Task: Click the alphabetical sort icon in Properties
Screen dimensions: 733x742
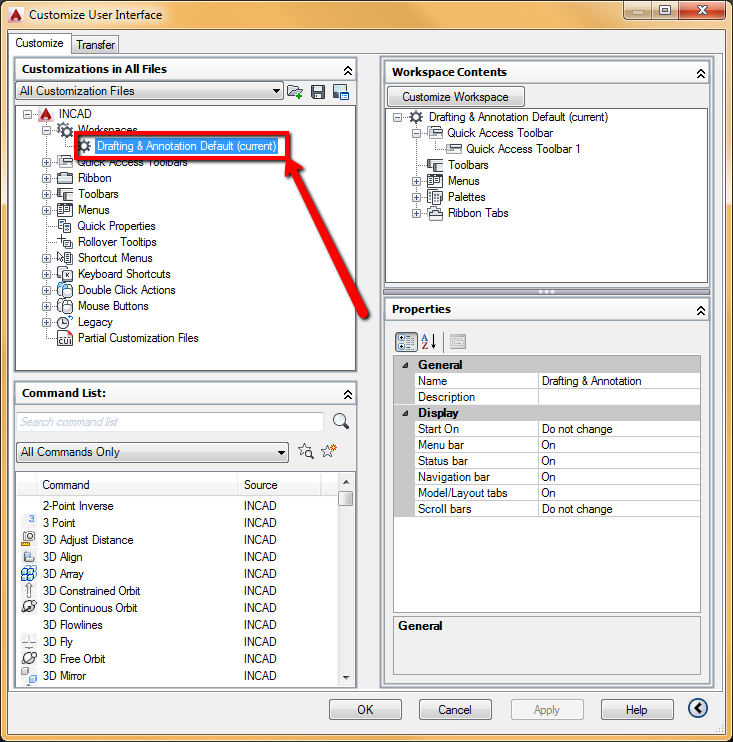Action: (429, 341)
